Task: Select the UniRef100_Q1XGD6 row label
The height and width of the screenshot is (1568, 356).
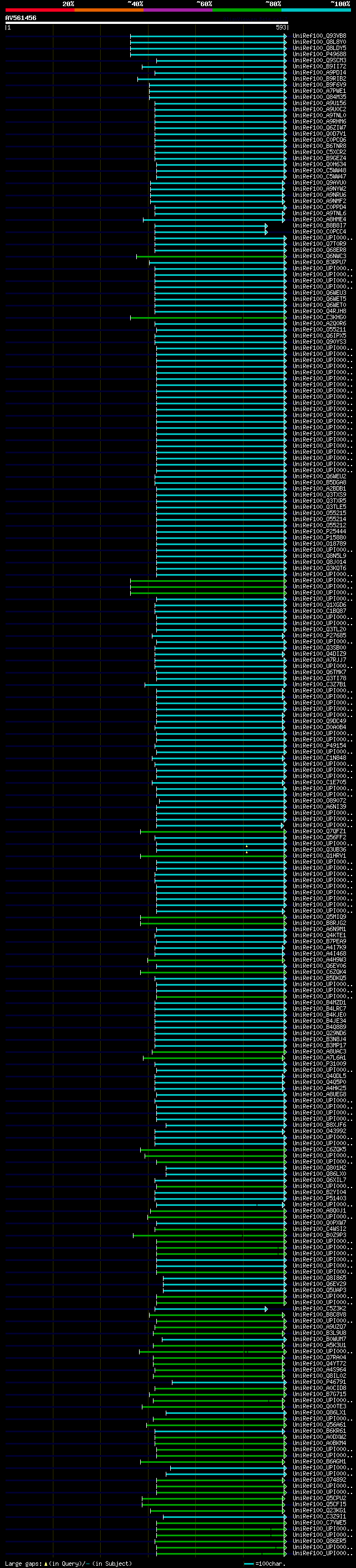Action: (x=319, y=605)
